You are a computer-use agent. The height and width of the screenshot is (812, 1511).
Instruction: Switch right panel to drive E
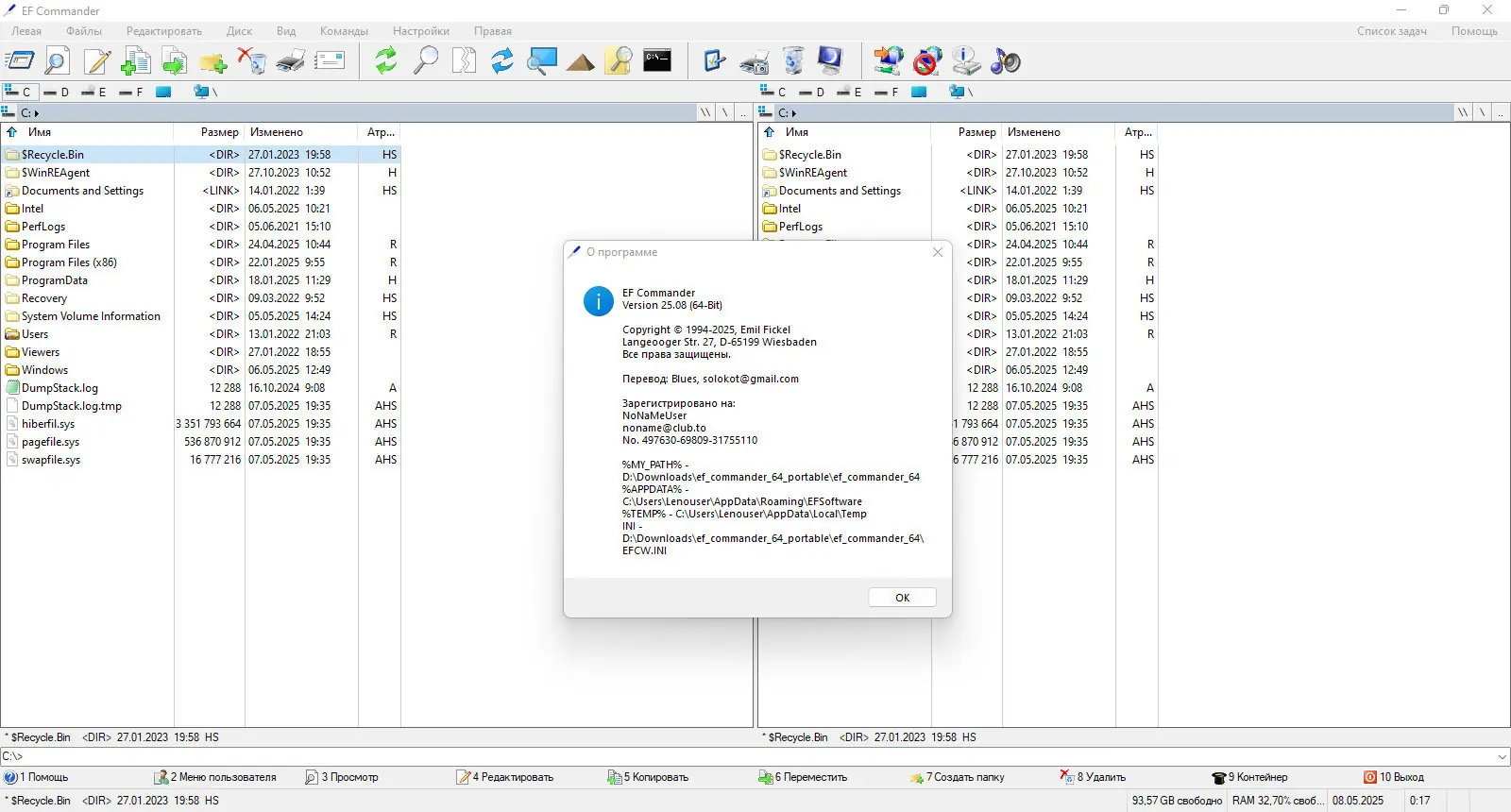click(849, 92)
